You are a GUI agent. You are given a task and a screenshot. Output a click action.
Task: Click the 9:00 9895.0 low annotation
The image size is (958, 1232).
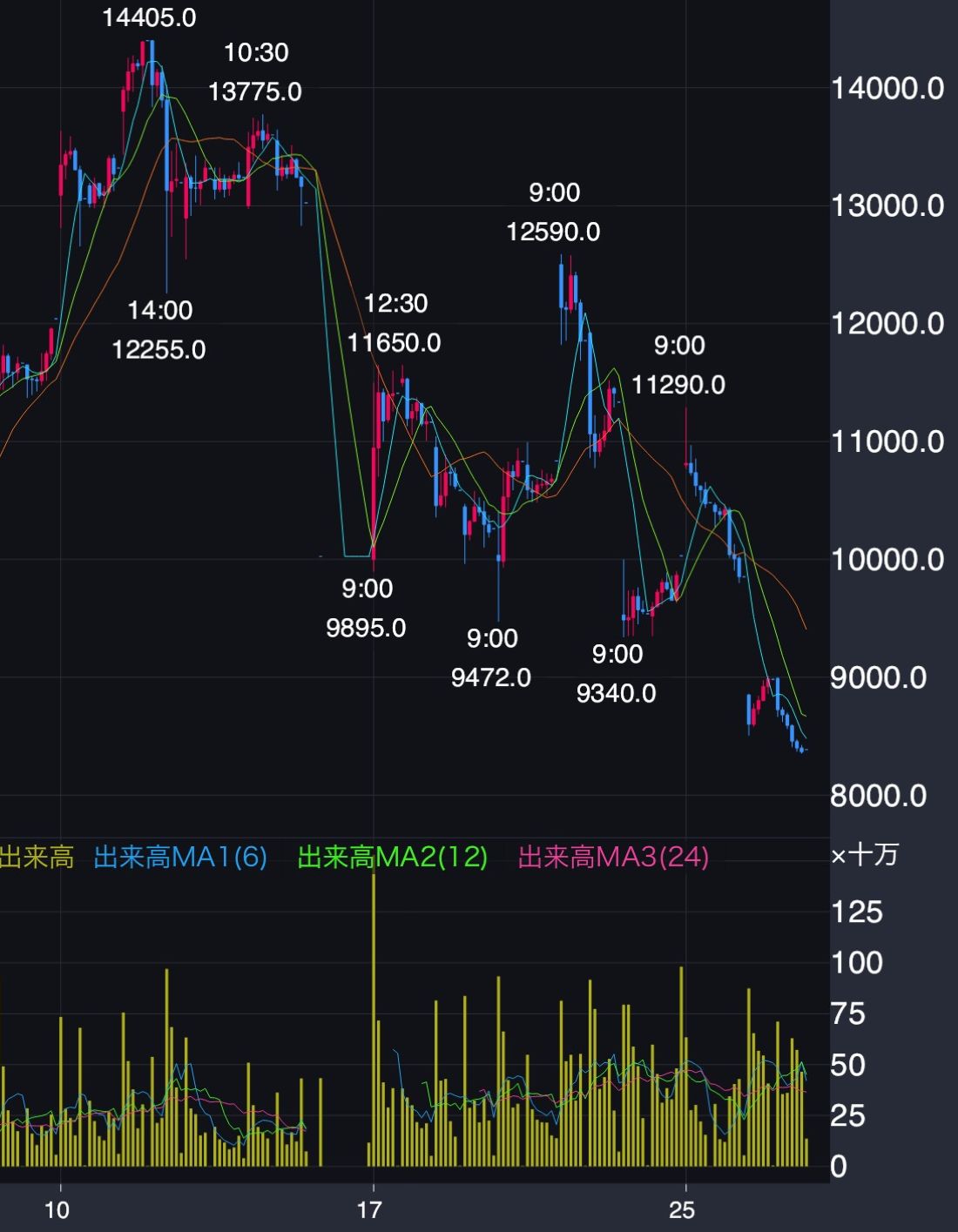click(367, 608)
